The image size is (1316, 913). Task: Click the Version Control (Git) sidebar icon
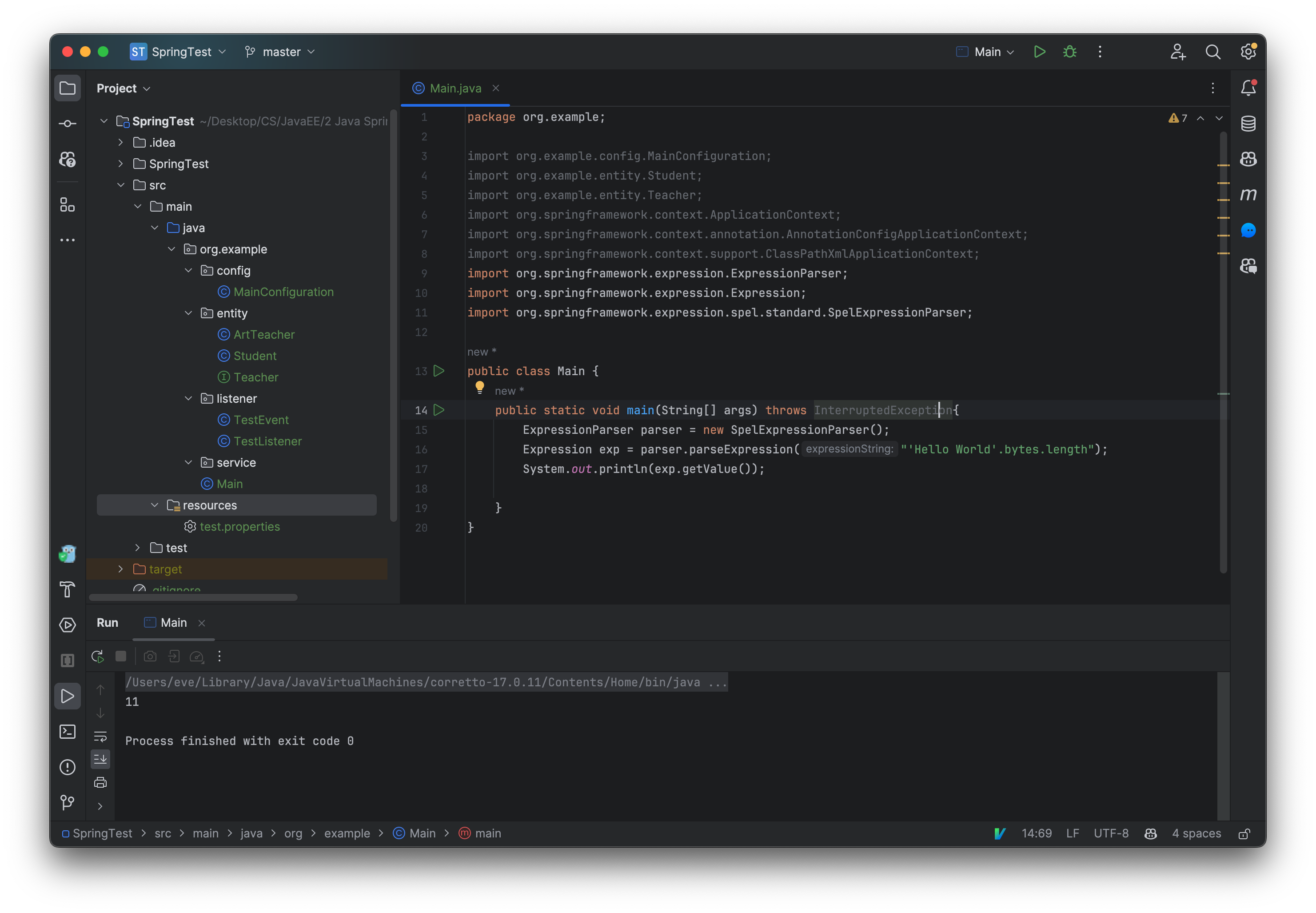pos(67,802)
